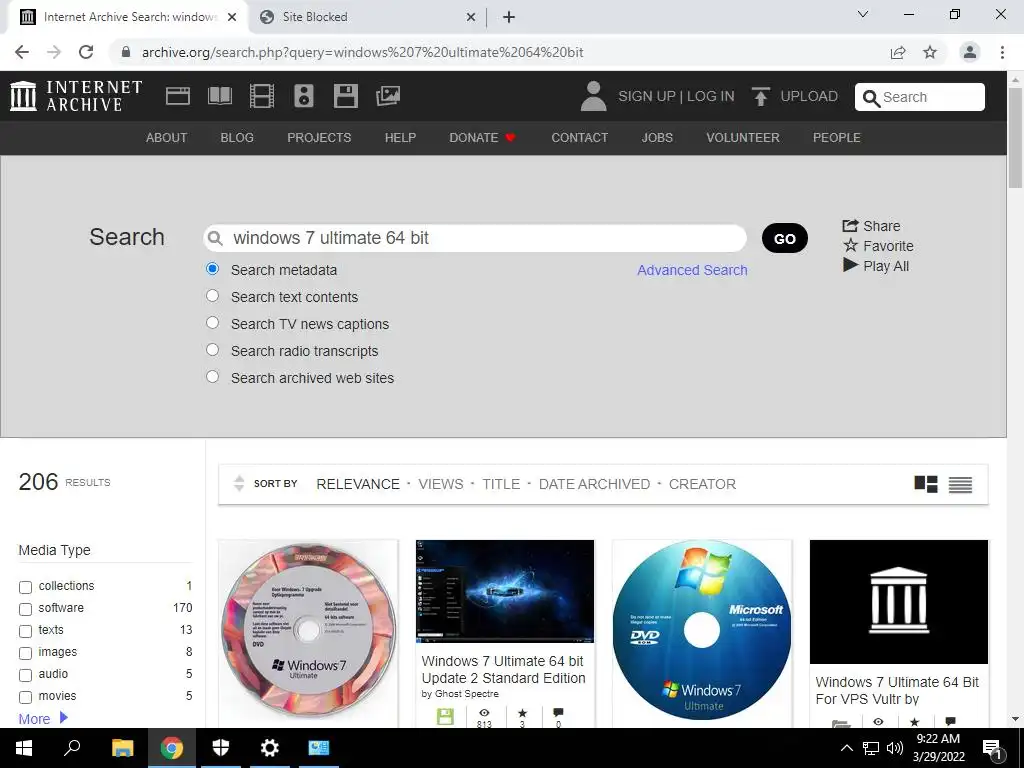Go back in browser history
The height and width of the screenshot is (768, 1024).
click(x=22, y=52)
